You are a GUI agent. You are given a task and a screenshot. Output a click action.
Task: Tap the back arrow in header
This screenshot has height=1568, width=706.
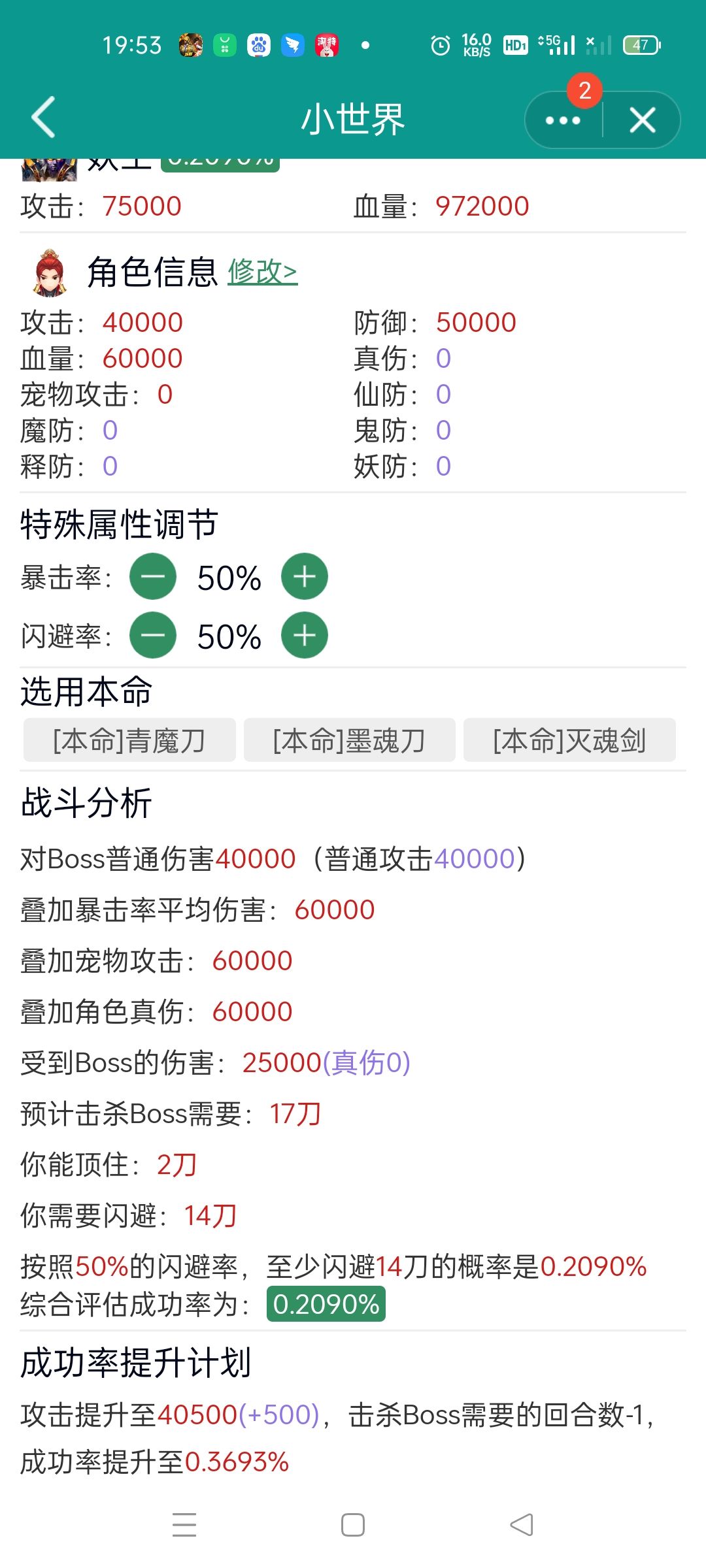pos(43,118)
